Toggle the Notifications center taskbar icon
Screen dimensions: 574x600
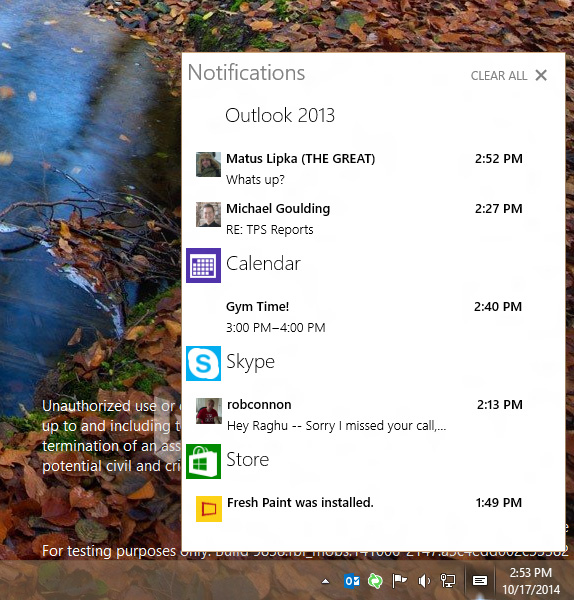[479, 581]
